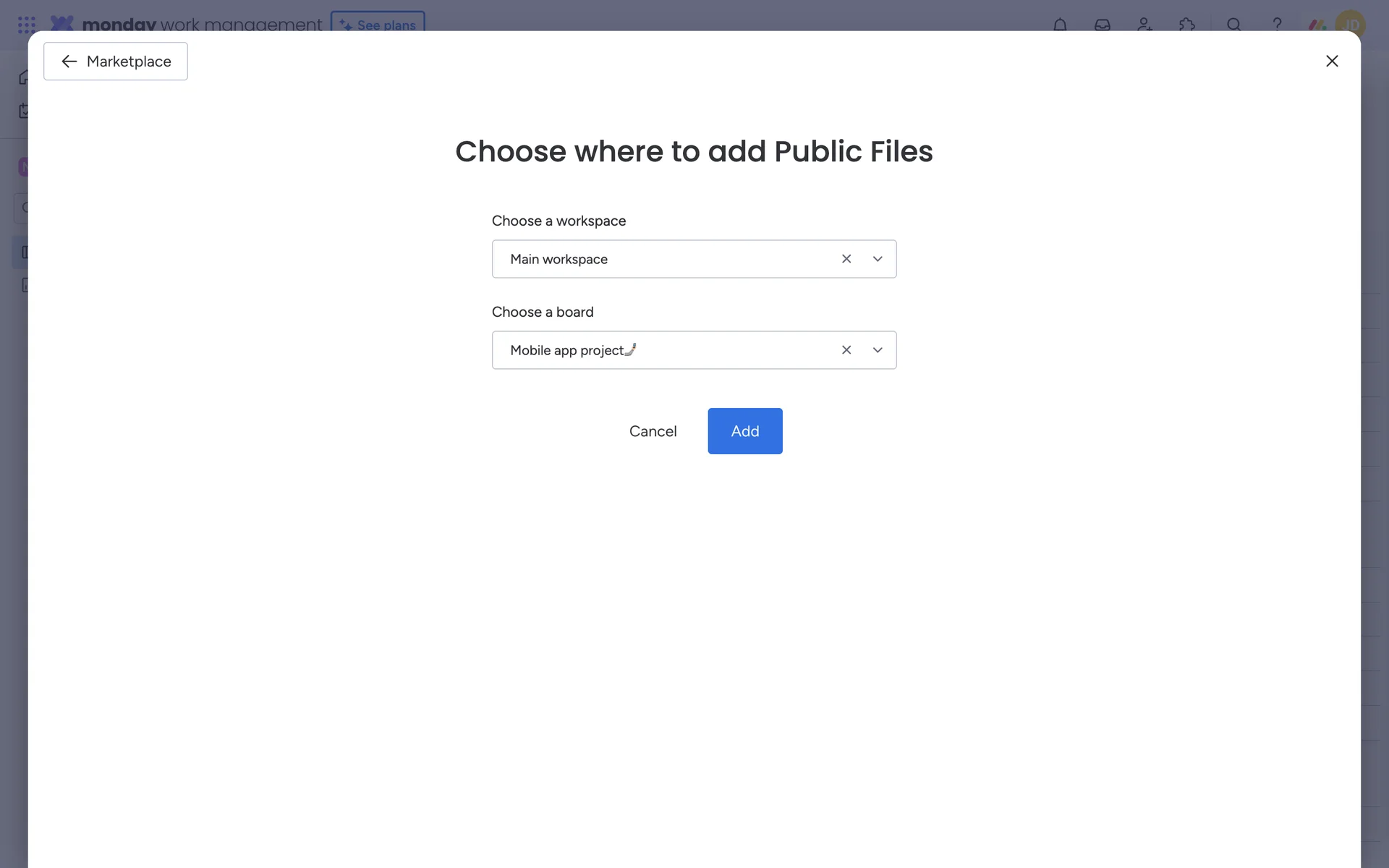The height and width of the screenshot is (868, 1389).
Task: Click the search magnifier icon
Action: [x=1233, y=25]
